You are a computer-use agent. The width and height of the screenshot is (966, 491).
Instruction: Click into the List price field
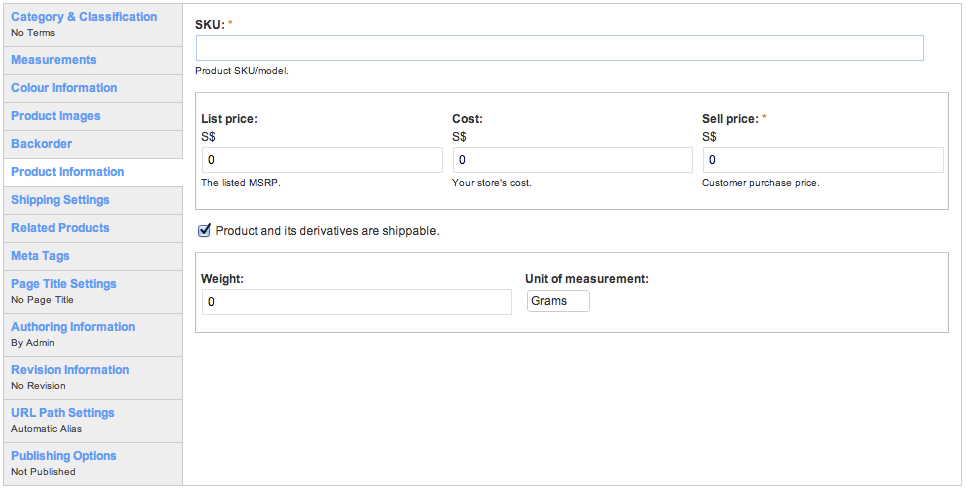pos(322,160)
